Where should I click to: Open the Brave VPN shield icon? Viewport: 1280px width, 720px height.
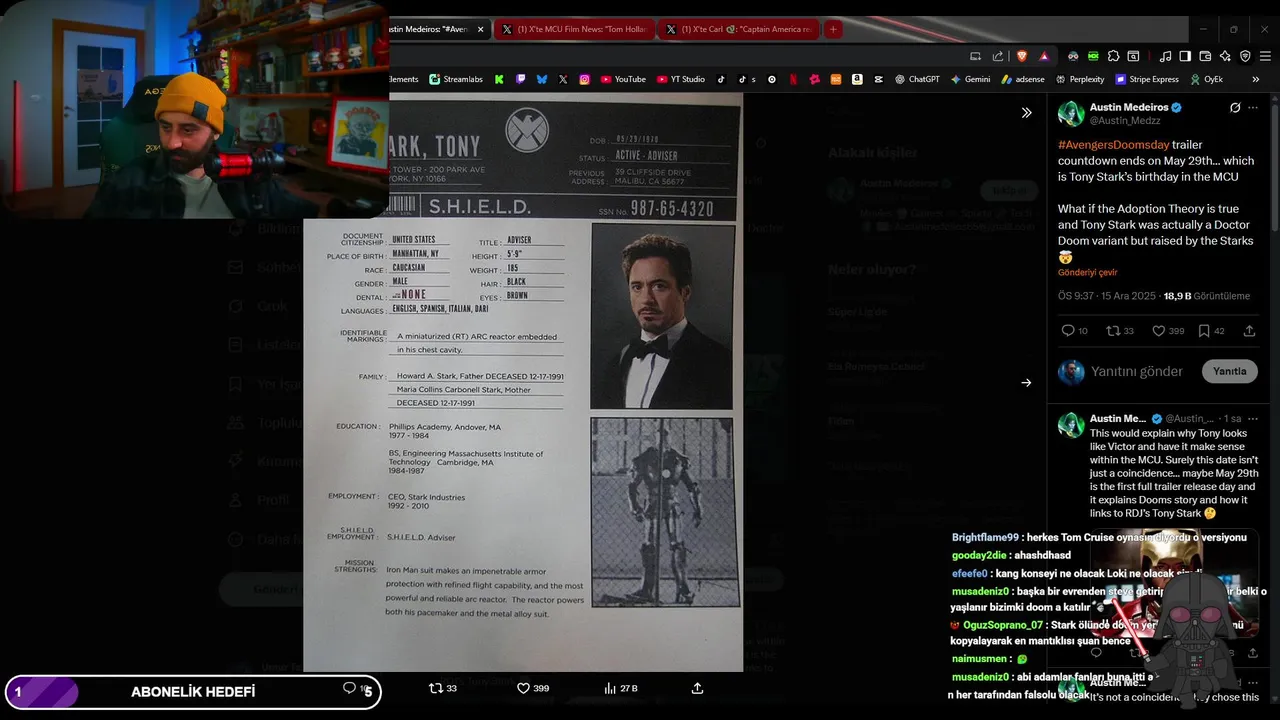pyautogui.click(x=1245, y=56)
